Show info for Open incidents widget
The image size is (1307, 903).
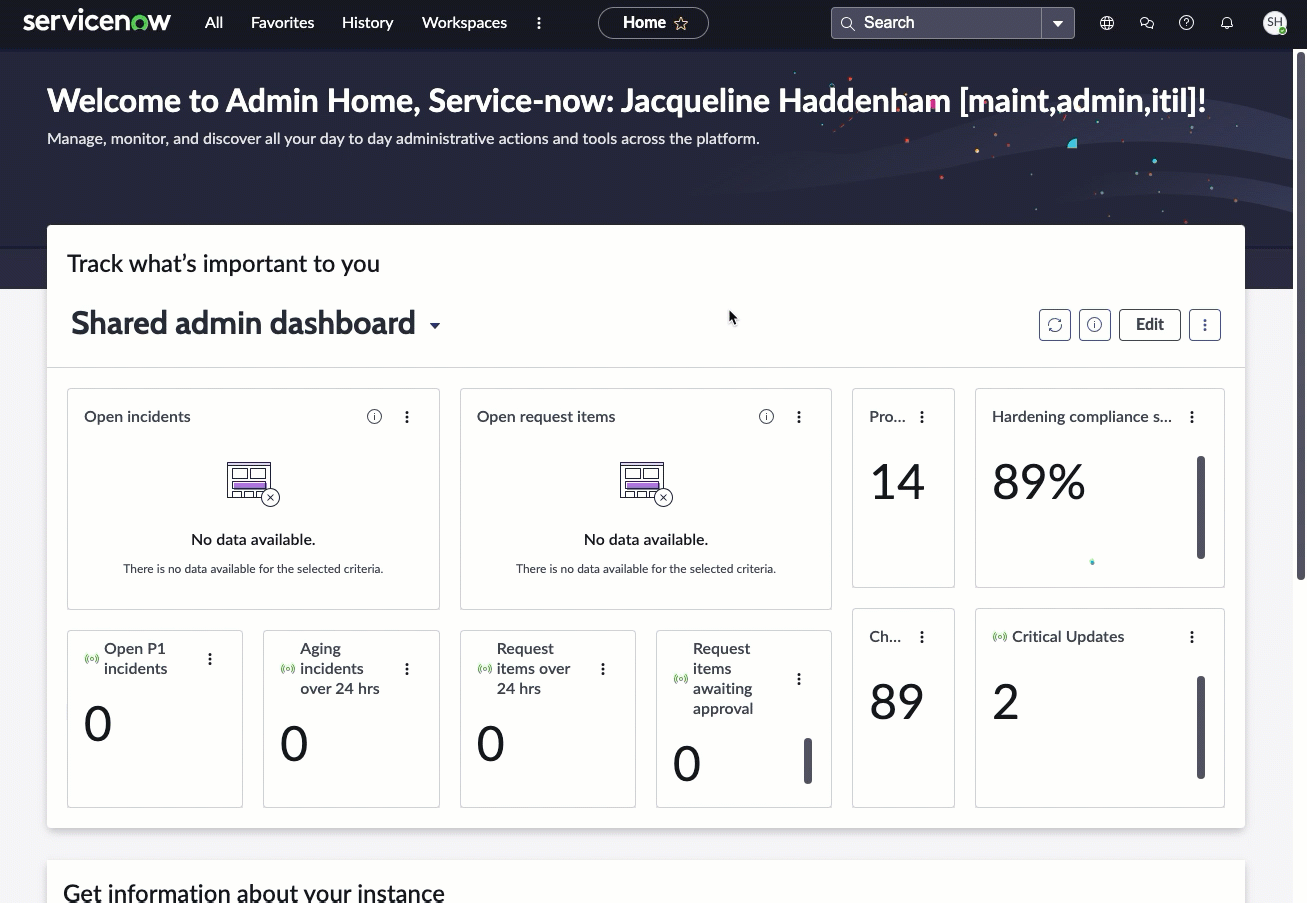point(374,417)
